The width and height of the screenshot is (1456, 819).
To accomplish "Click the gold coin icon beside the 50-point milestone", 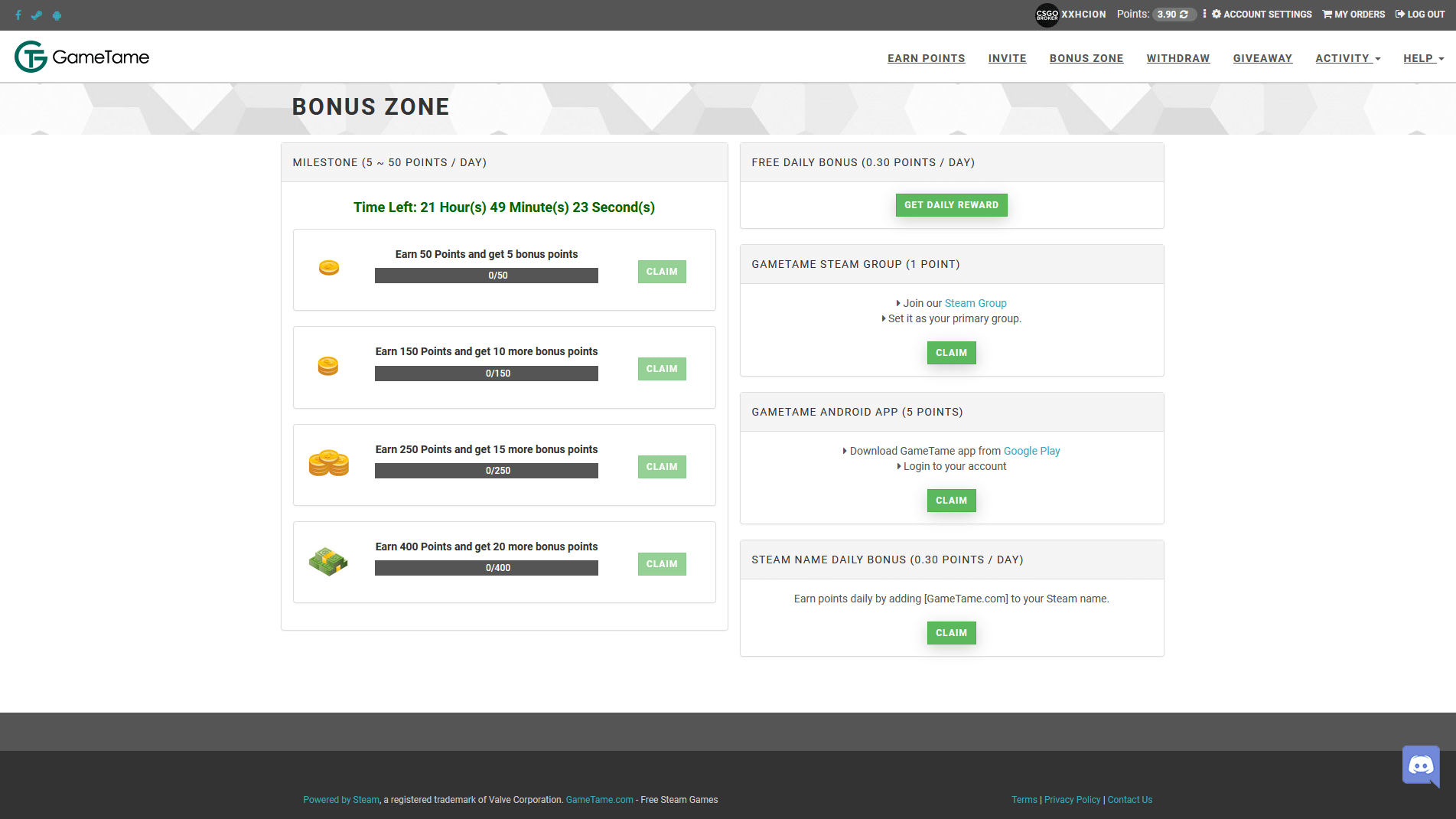I will point(329,269).
